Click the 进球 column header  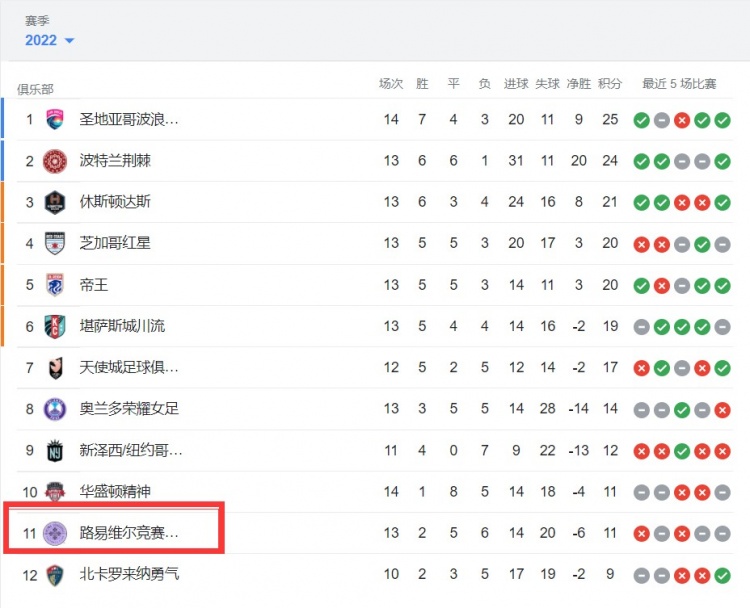516,84
